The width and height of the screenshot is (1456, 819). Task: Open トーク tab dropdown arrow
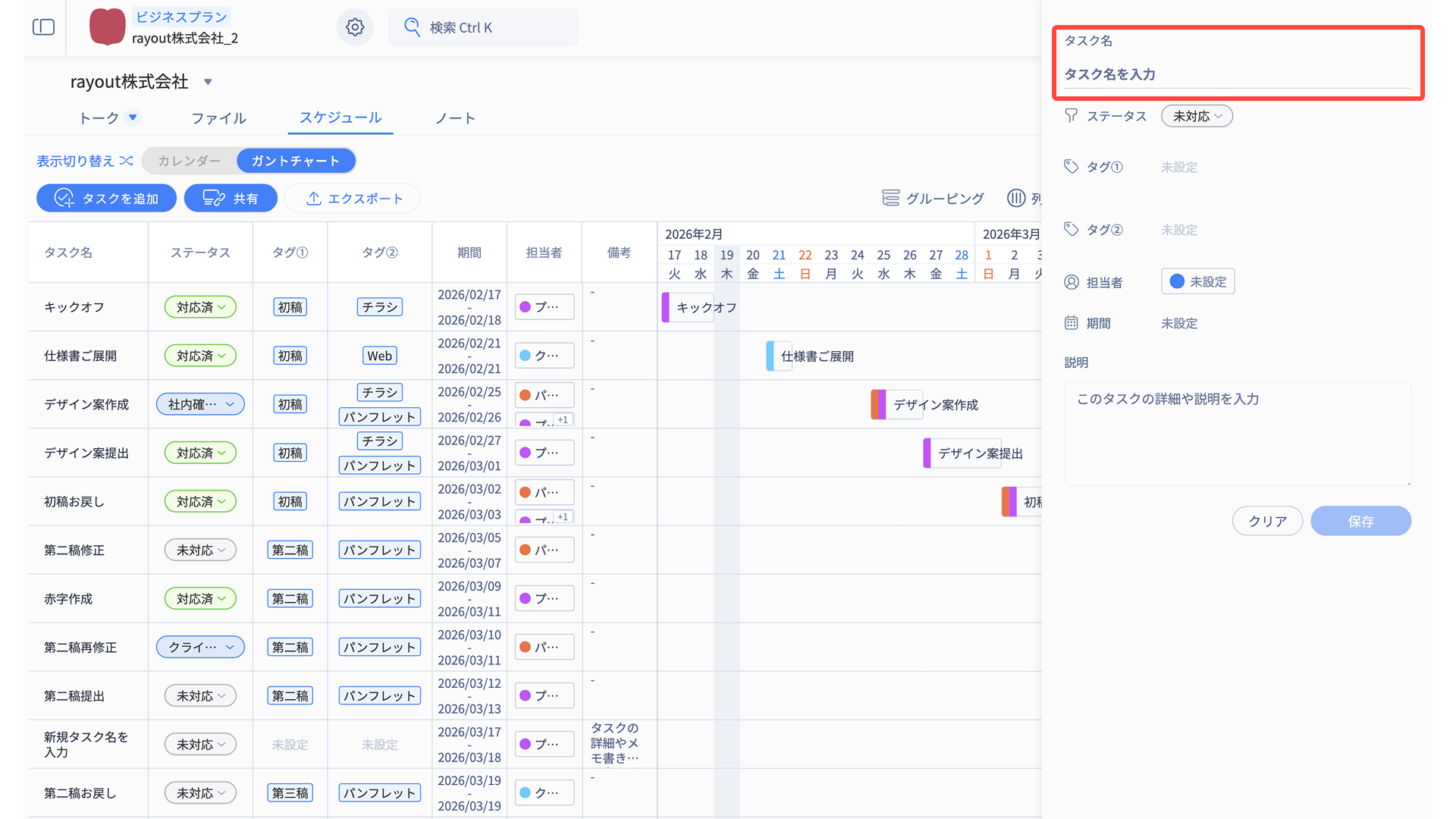(133, 118)
